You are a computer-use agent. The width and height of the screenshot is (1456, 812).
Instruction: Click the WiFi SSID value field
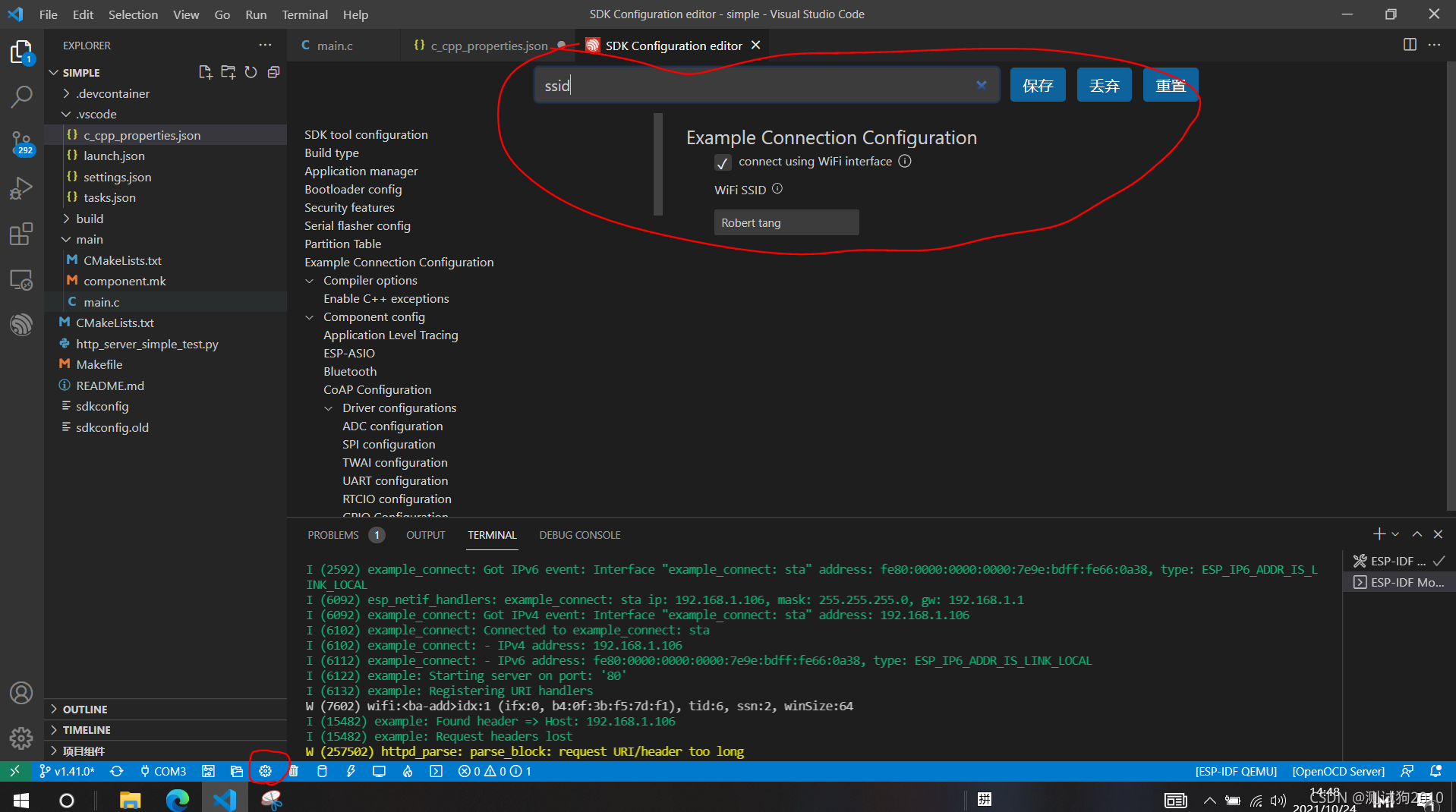click(x=786, y=222)
